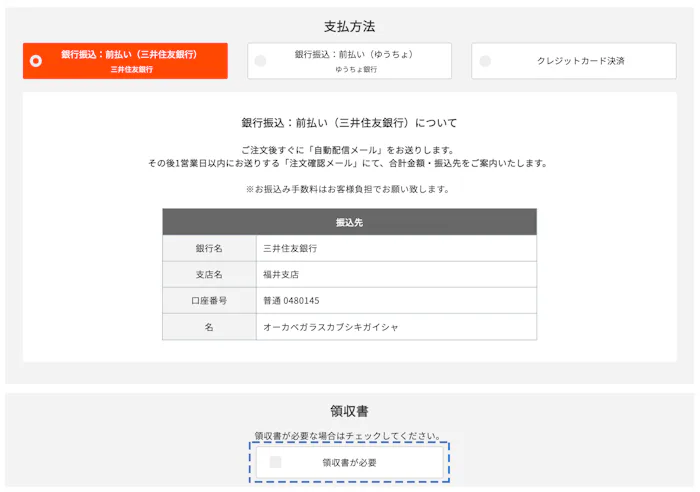700x492 pixels.
Task: Click the 銀行振込：前払い（三井住友銀行） option title
Action: [128, 54]
